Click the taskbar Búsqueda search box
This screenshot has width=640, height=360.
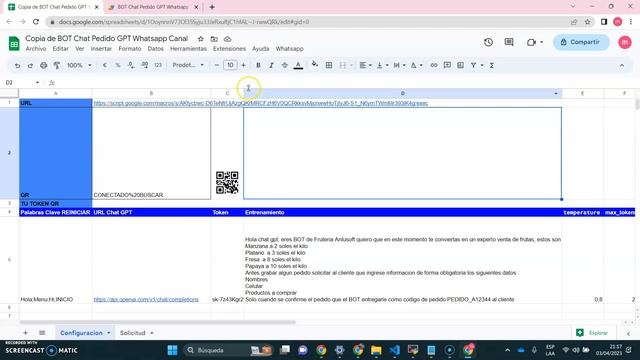[229, 350]
